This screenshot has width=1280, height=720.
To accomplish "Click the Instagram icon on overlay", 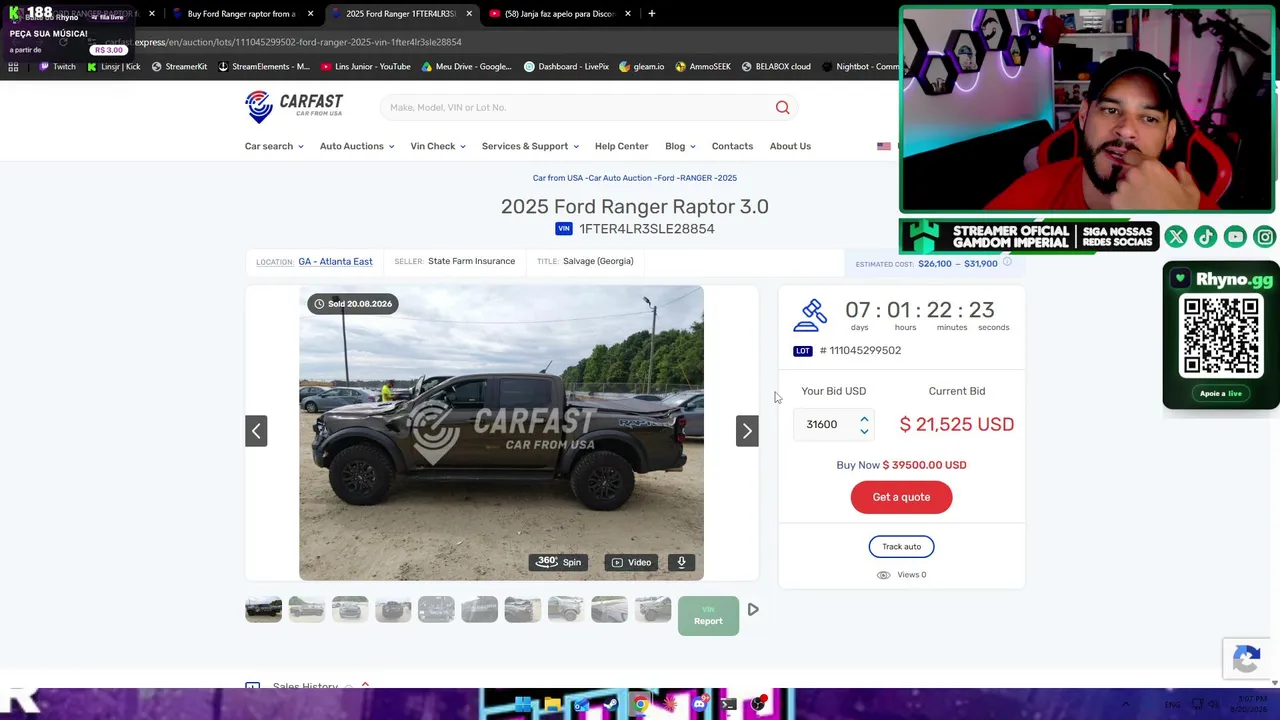I will click(x=1265, y=237).
